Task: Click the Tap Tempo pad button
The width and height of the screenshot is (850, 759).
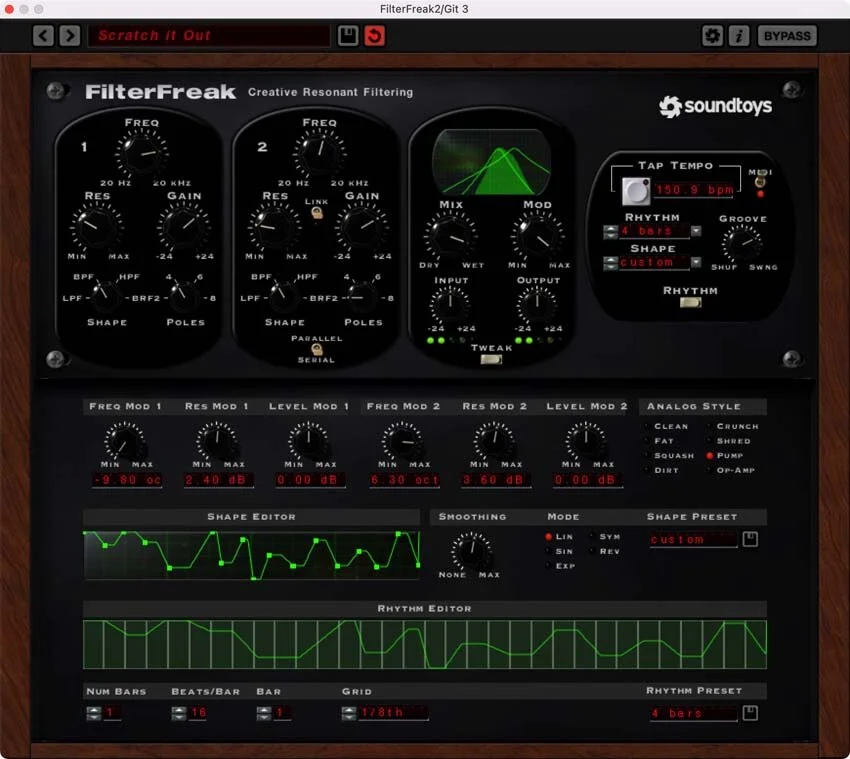Action: tap(635, 190)
